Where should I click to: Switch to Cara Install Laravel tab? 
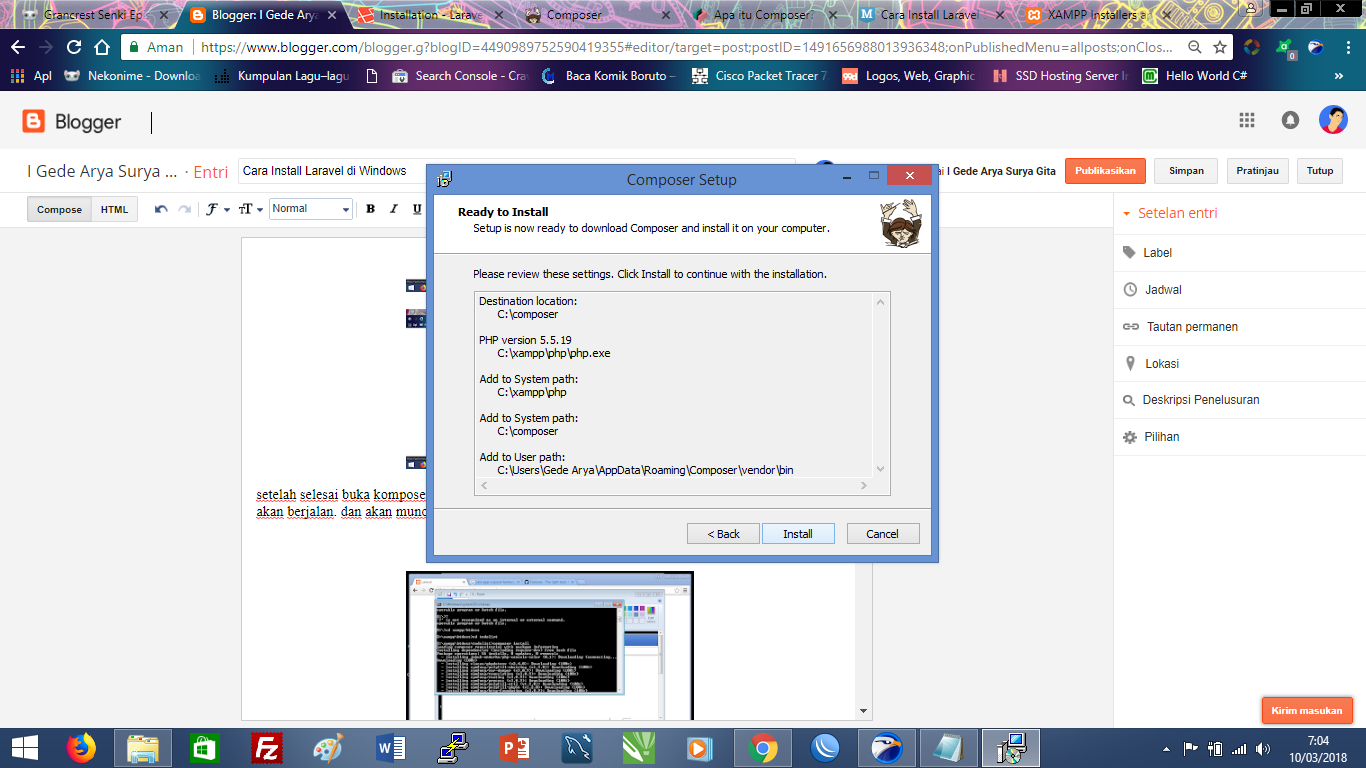[x=929, y=16]
